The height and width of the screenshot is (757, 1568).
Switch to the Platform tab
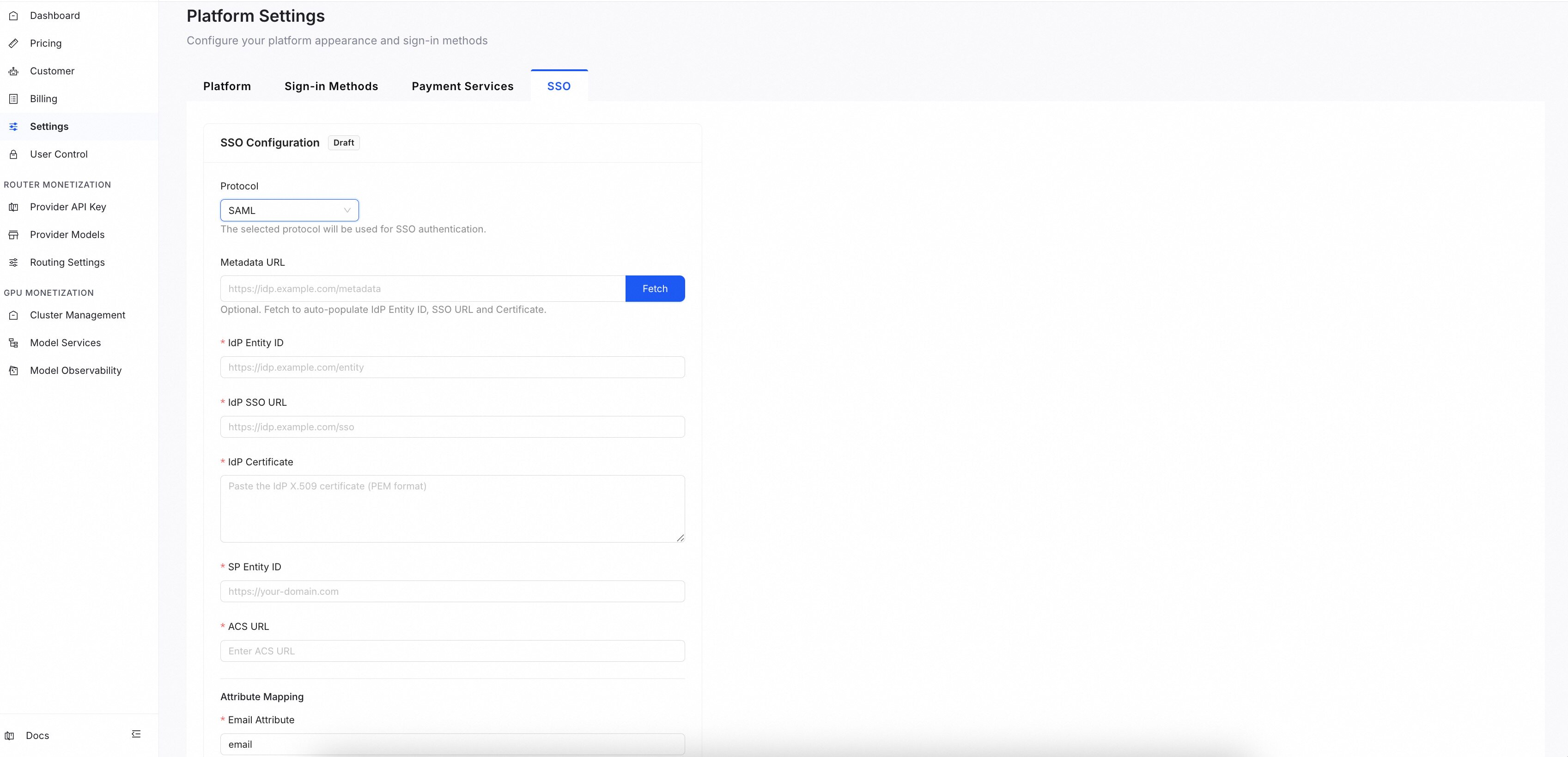[227, 86]
